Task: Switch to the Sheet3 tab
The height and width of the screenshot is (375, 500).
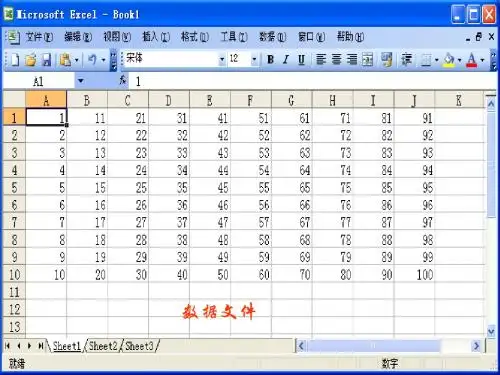Action: pos(139,346)
